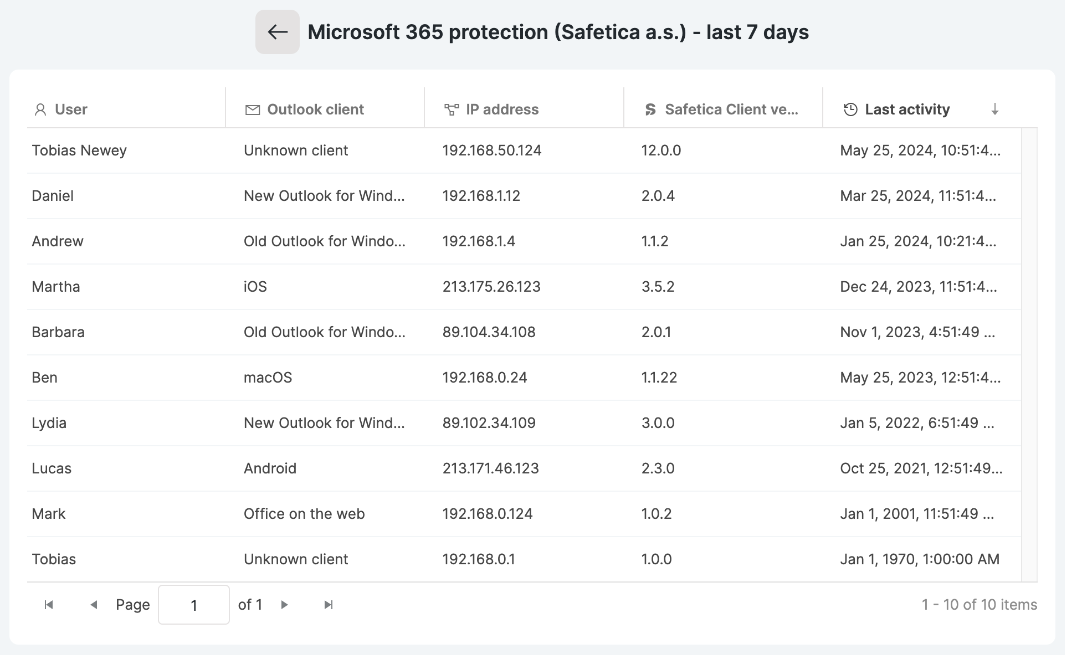Image resolution: width=1065 pixels, height=655 pixels.
Task: Select user Ben
Action: [45, 378]
